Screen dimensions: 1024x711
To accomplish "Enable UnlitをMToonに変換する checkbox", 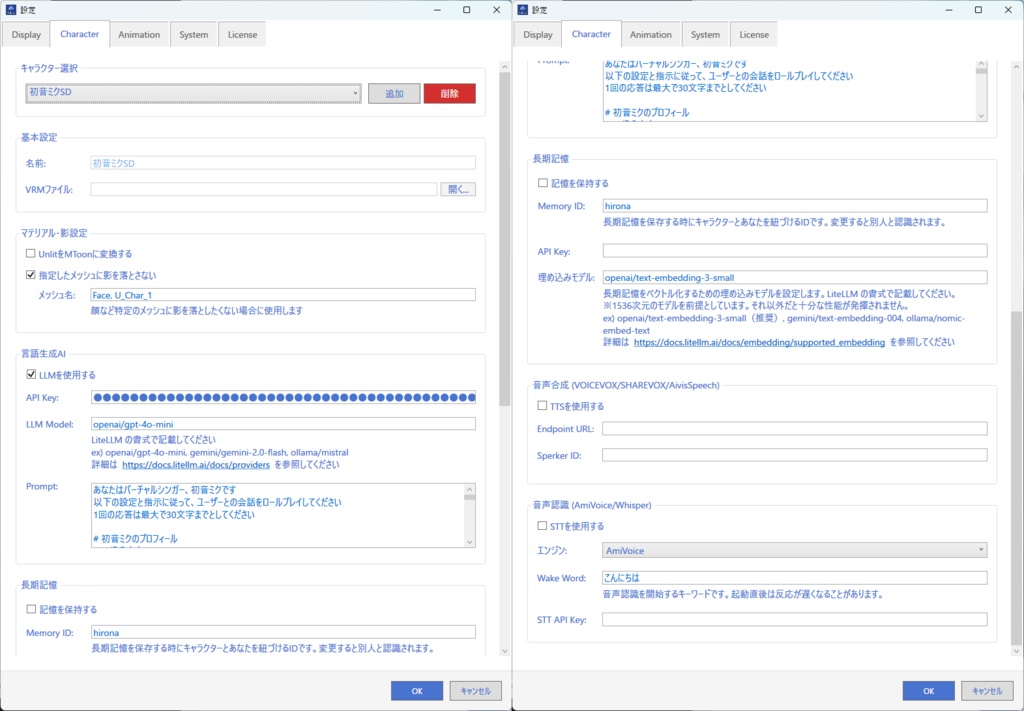I will point(31,253).
